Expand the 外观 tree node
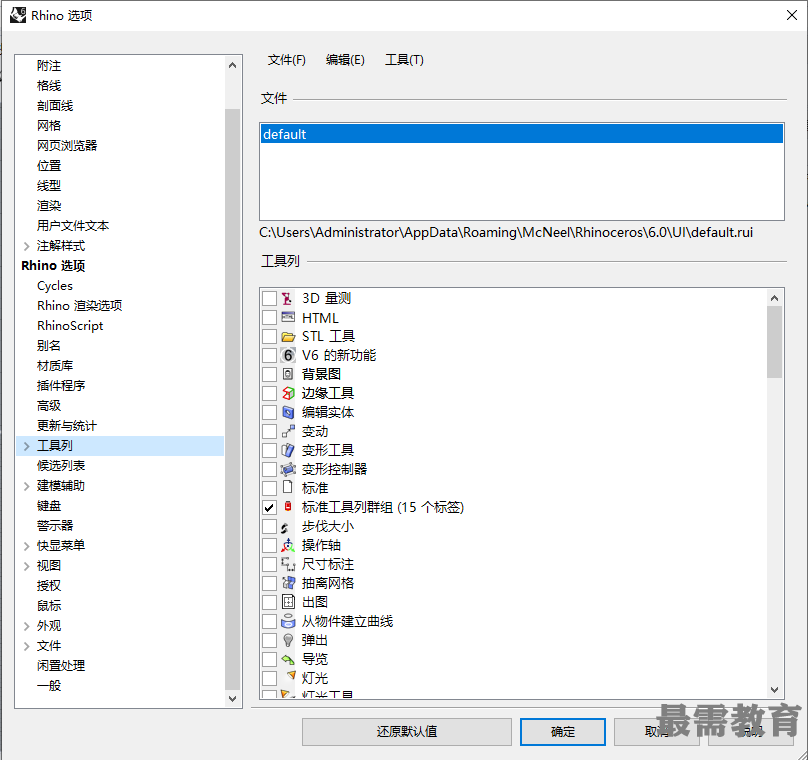 [x=27, y=626]
